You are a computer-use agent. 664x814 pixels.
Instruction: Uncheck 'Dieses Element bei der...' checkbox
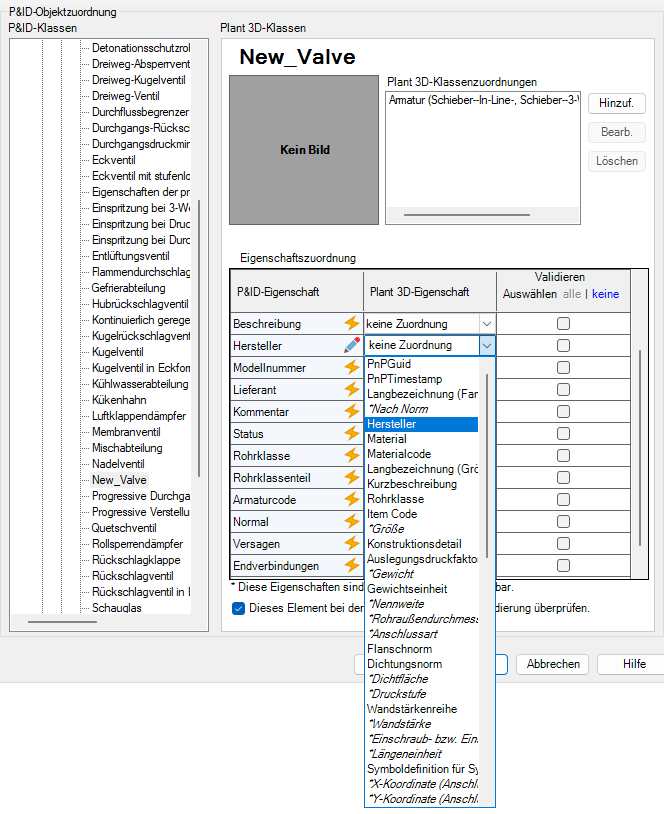pyautogui.click(x=238, y=608)
